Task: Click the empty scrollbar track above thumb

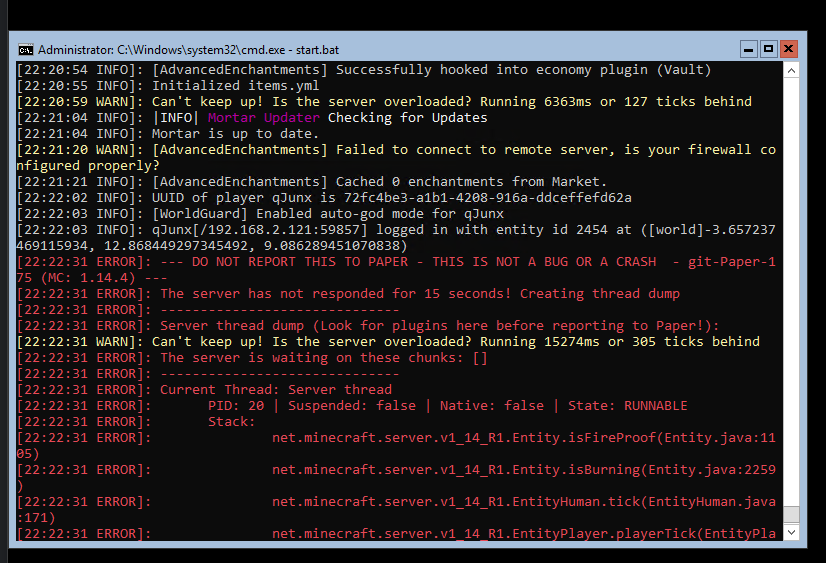Action: tap(791, 292)
